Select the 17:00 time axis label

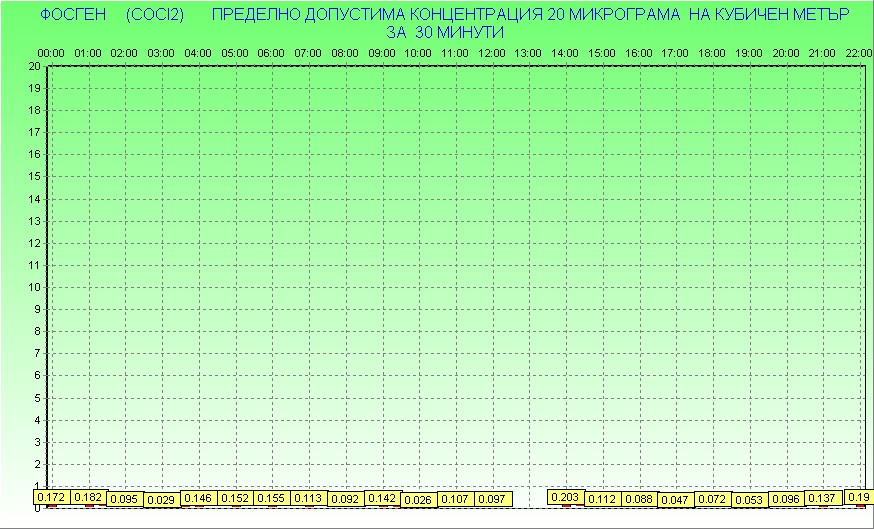[x=674, y=54]
